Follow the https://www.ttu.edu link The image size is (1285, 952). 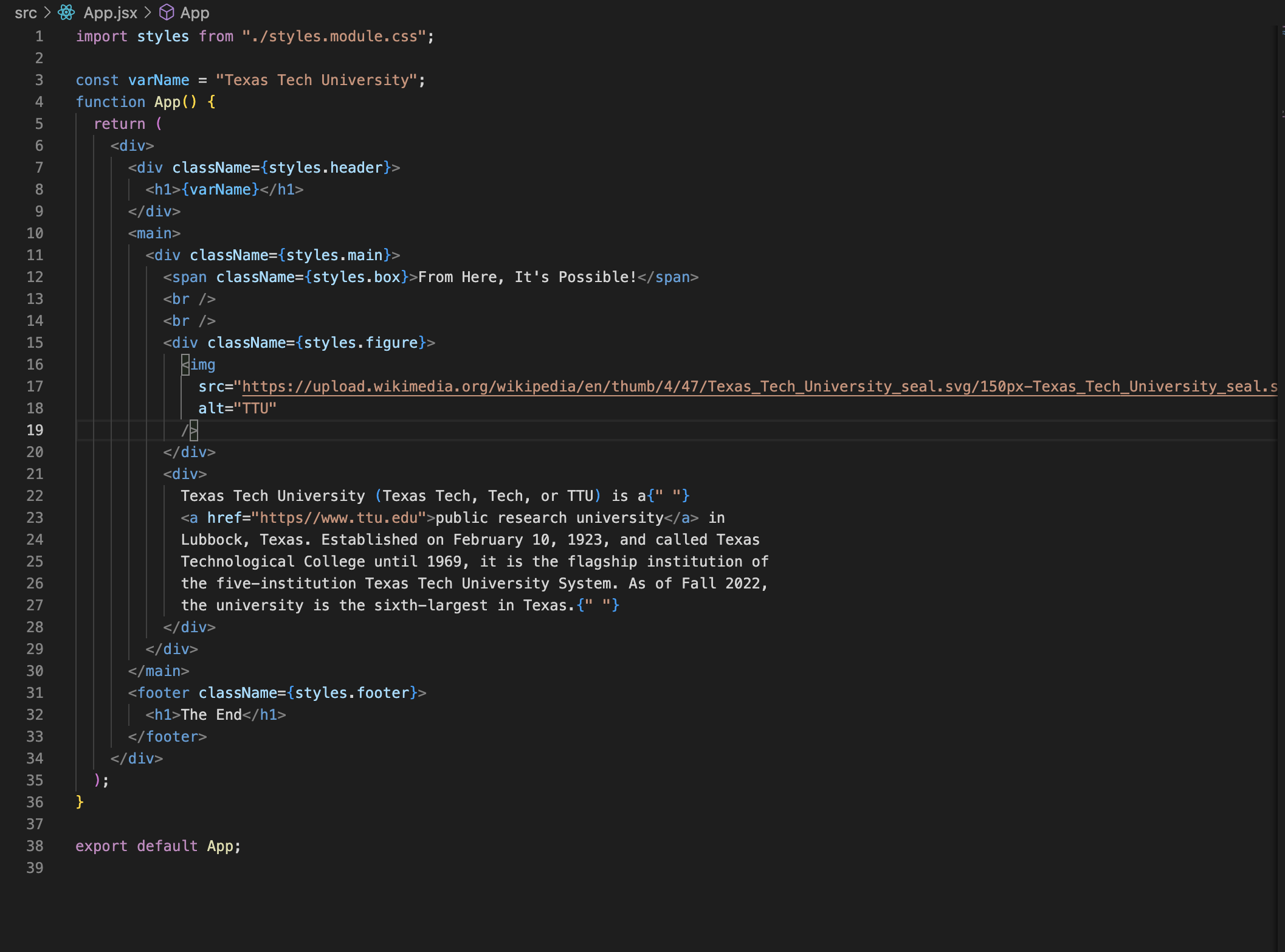point(340,517)
